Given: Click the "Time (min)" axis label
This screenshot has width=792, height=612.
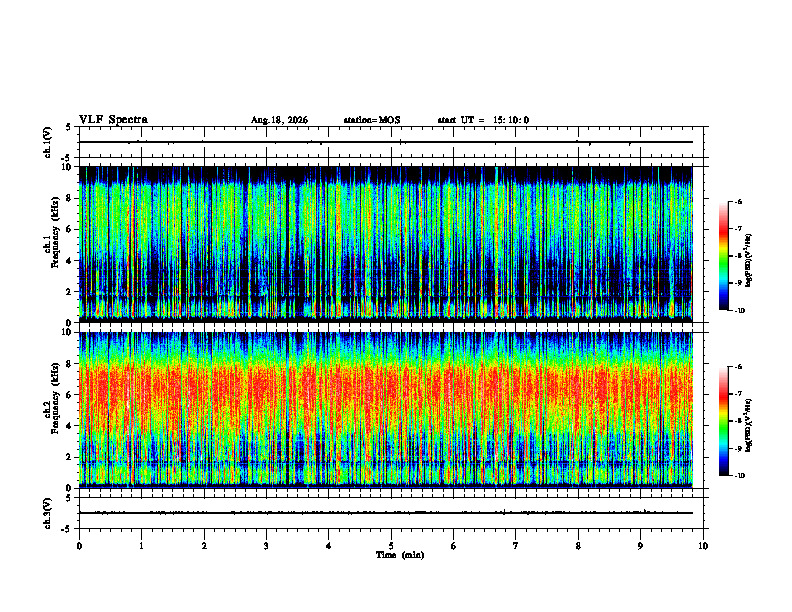Looking at the screenshot, I should 400,555.
